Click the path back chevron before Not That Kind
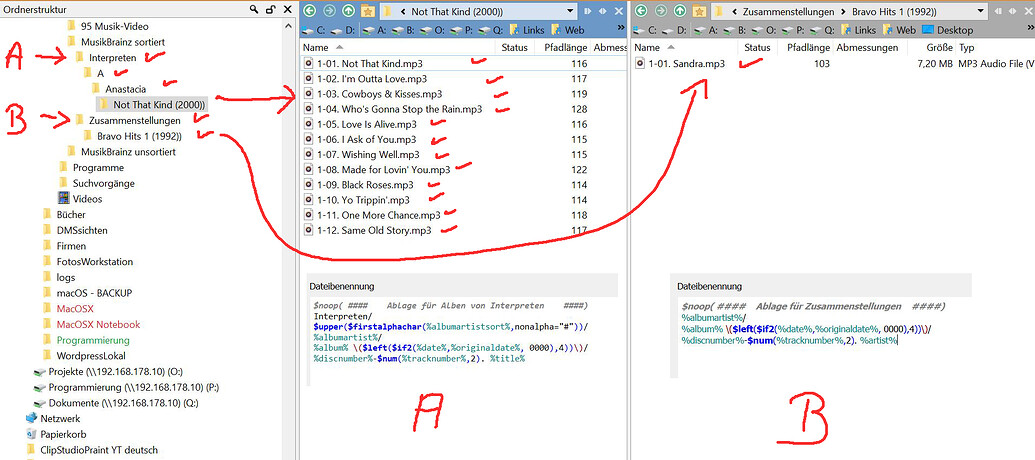The width and height of the screenshot is (1035, 460). [x=403, y=11]
